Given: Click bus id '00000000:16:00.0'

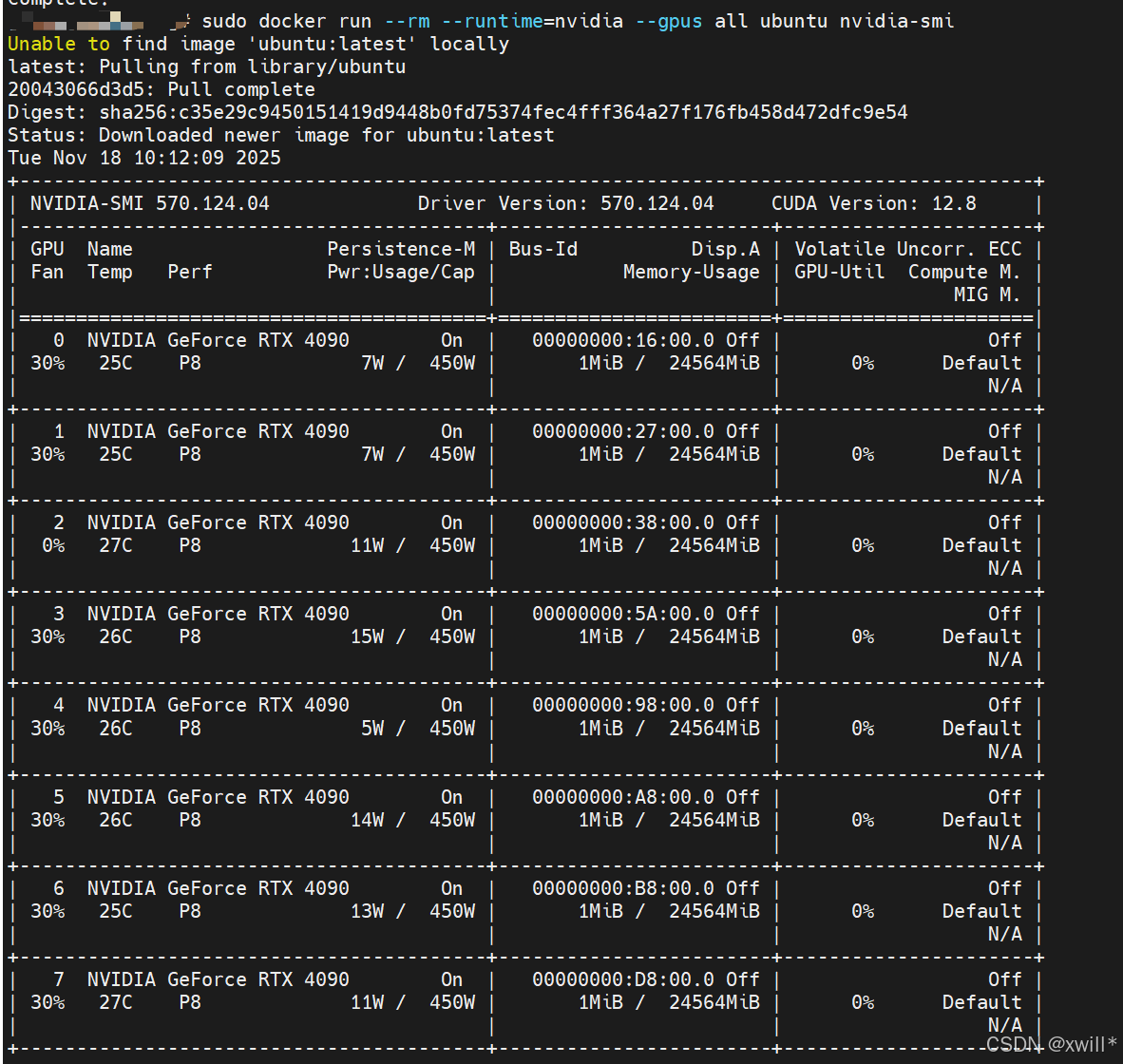Looking at the screenshot, I should point(623,340).
